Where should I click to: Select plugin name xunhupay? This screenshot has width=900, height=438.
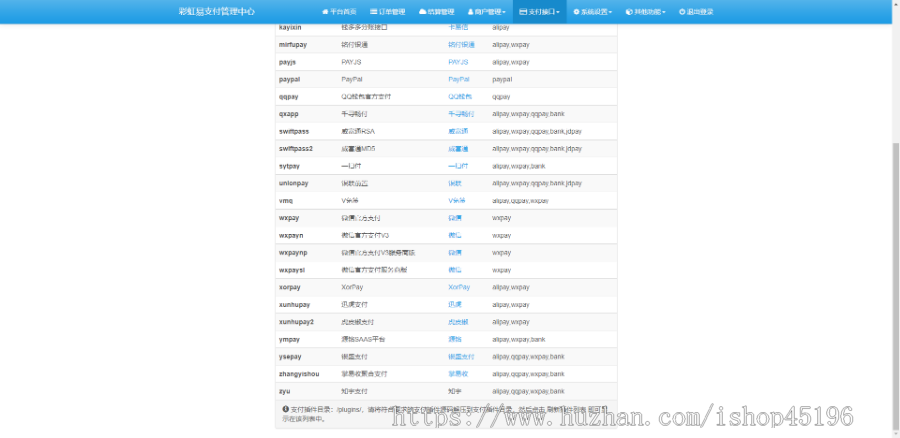point(294,304)
